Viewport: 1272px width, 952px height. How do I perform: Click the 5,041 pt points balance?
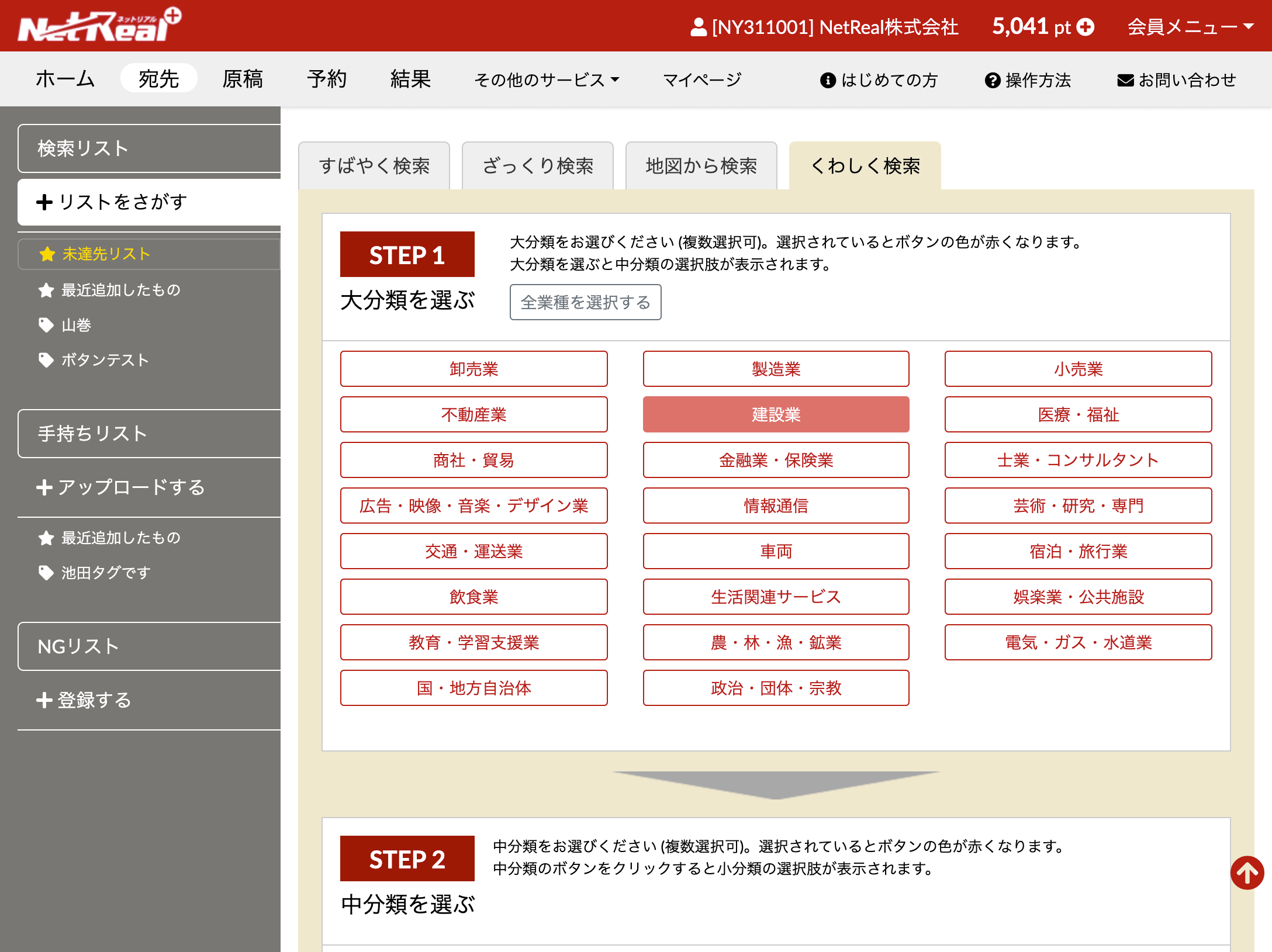coord(1032,27)
